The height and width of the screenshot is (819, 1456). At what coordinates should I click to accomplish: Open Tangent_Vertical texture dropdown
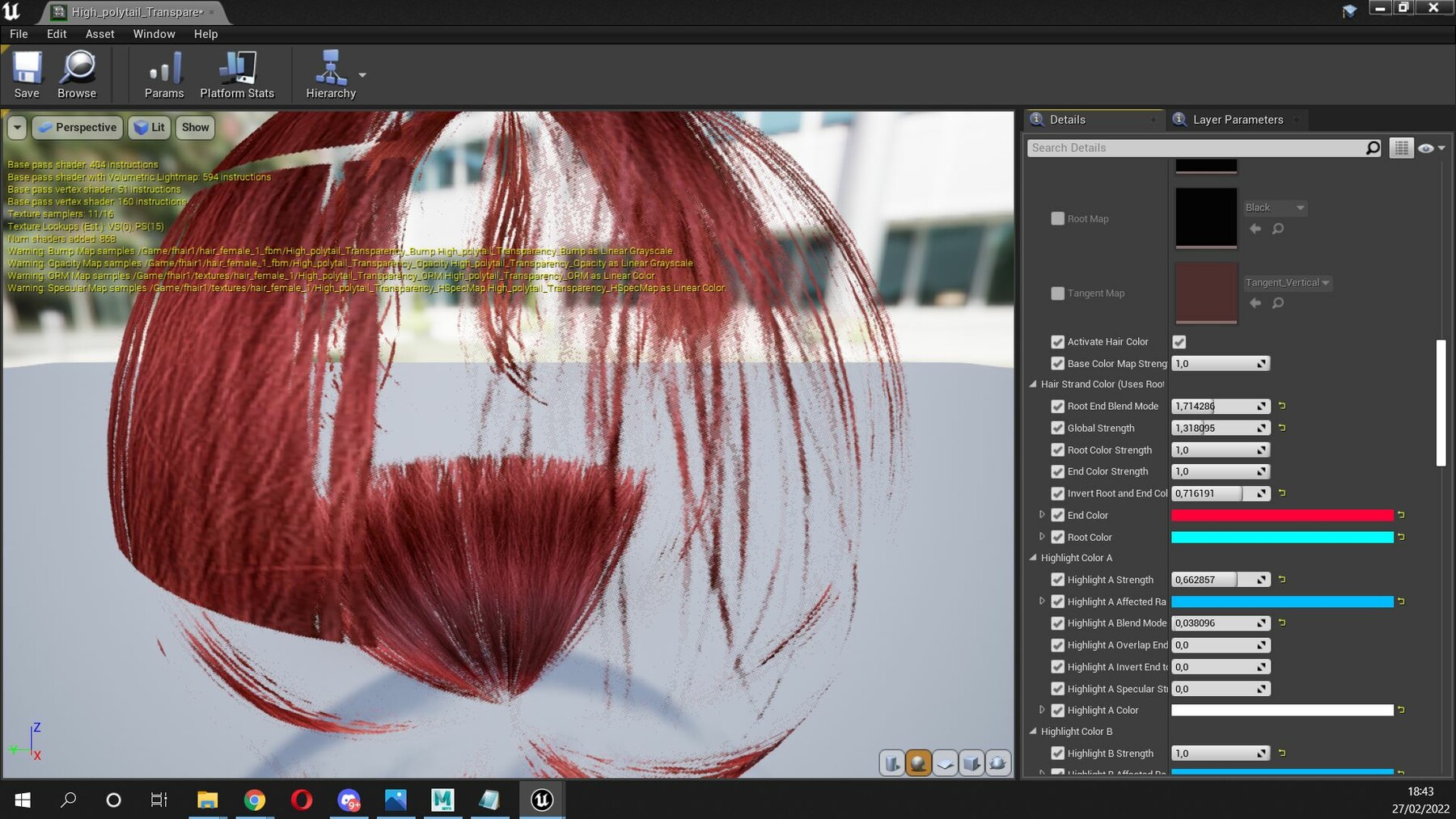(1288, 283)
